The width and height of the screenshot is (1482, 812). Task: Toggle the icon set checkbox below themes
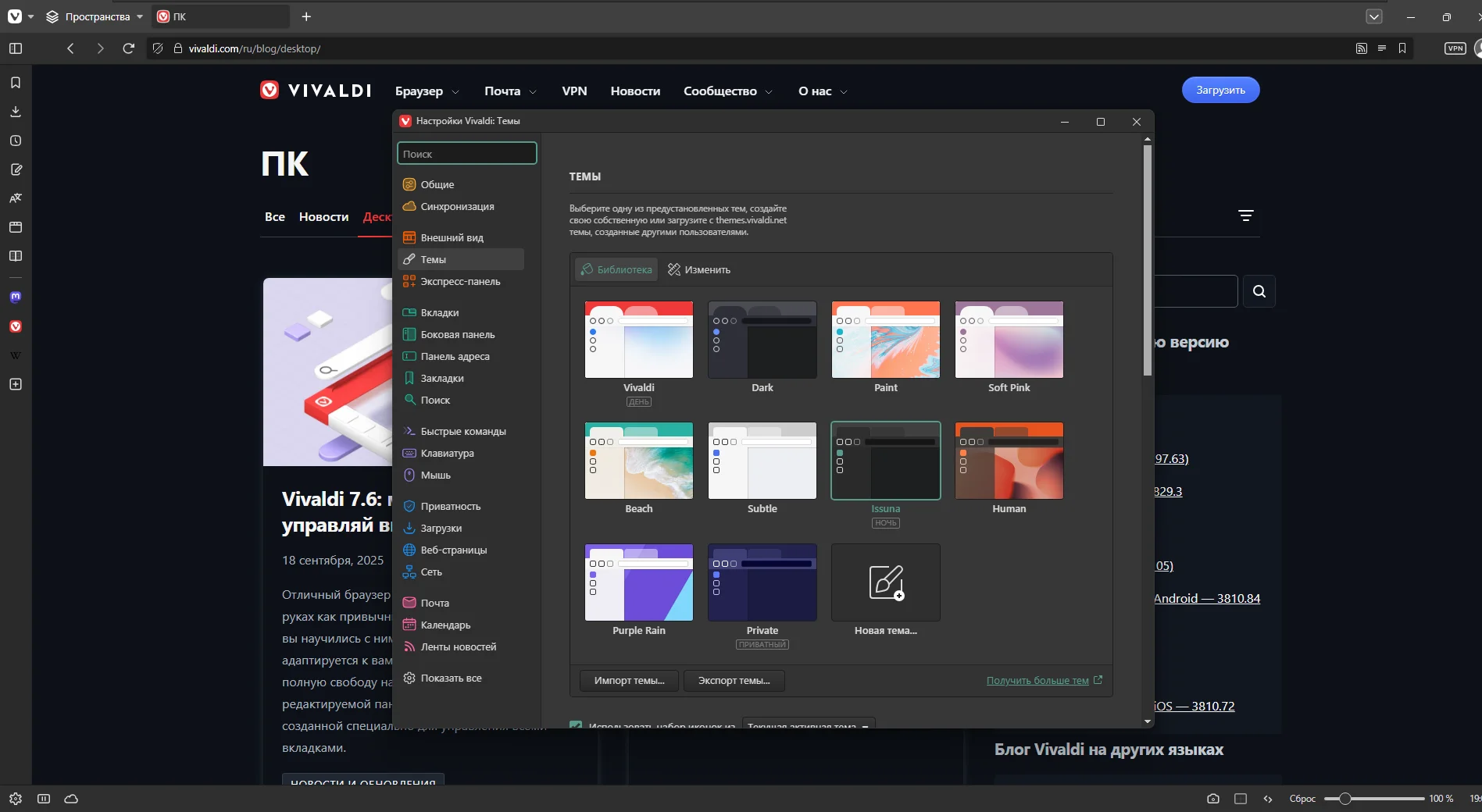coord(576,725)
